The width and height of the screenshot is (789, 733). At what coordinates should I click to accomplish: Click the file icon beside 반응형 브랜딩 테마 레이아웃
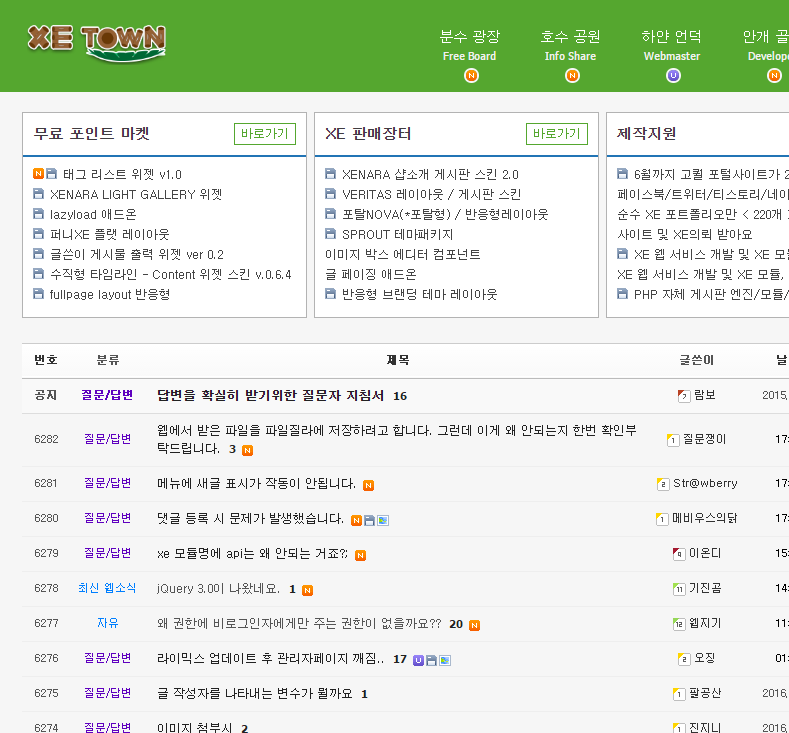pyautogui.click(x=331, y=293)
